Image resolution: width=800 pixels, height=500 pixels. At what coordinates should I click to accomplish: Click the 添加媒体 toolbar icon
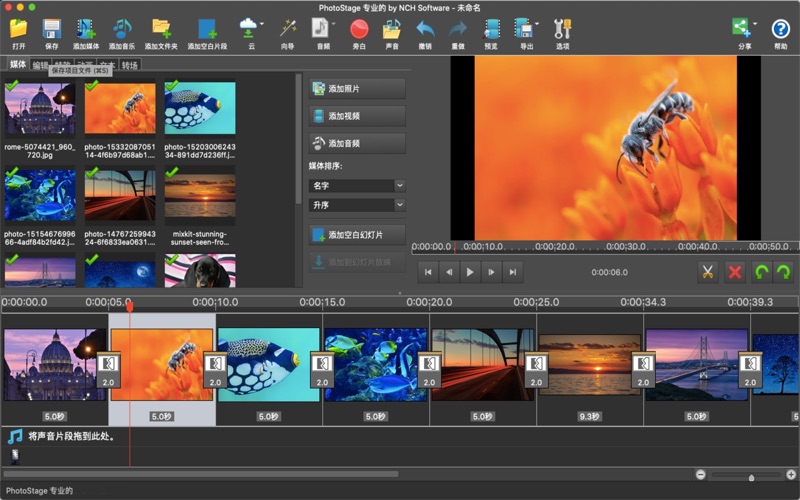point(86,29)
